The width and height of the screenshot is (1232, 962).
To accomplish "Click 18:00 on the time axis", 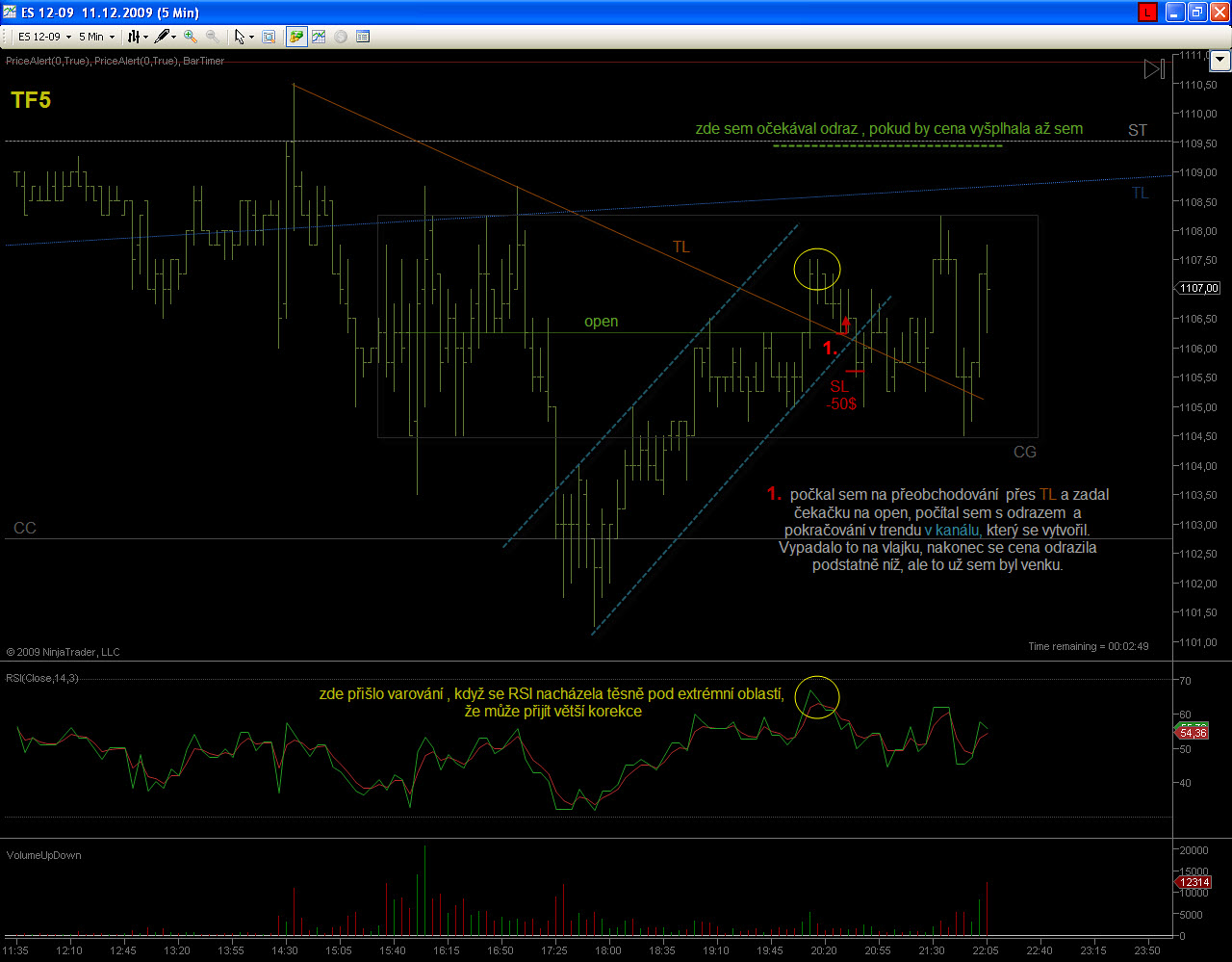I will pos(607,950).
